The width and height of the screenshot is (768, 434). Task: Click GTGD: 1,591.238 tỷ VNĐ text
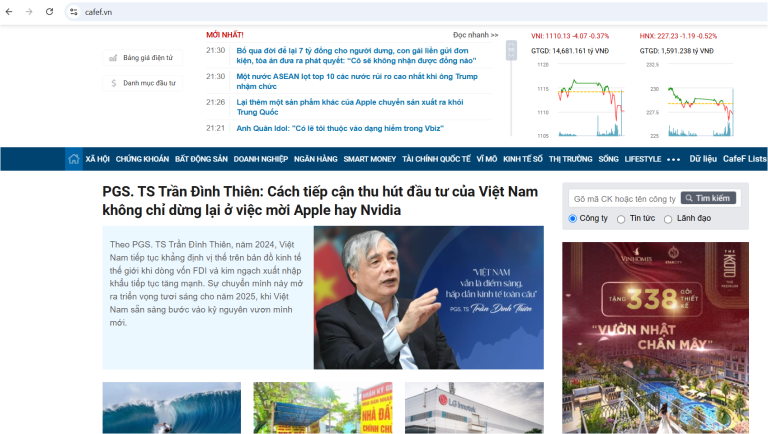[x=676, y=51]
